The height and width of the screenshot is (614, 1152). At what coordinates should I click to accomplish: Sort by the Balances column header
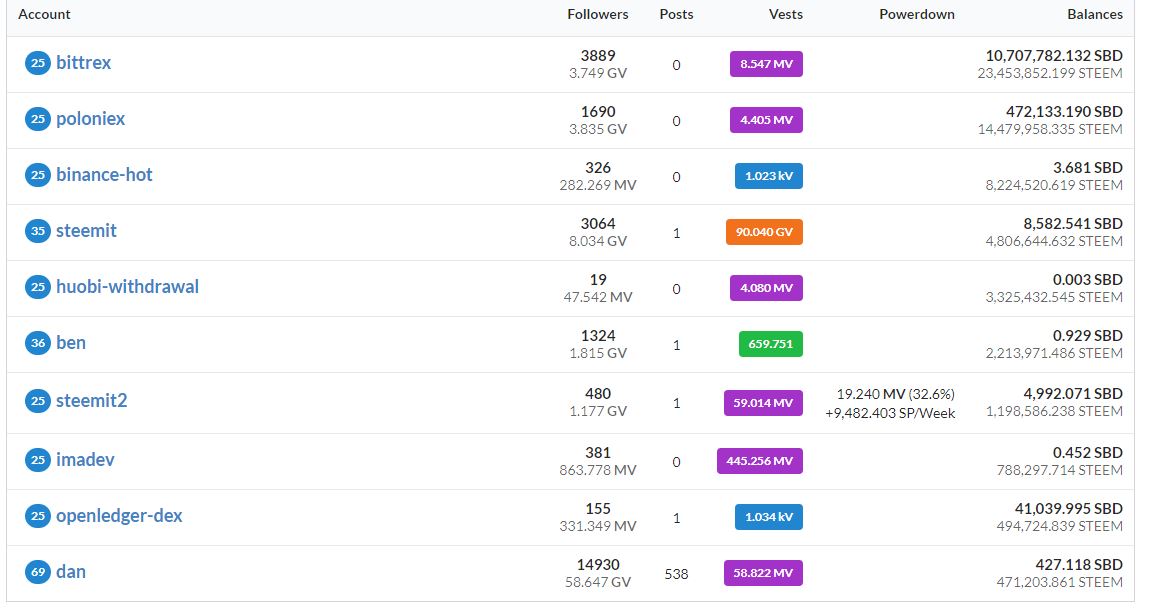(1095, 14)
